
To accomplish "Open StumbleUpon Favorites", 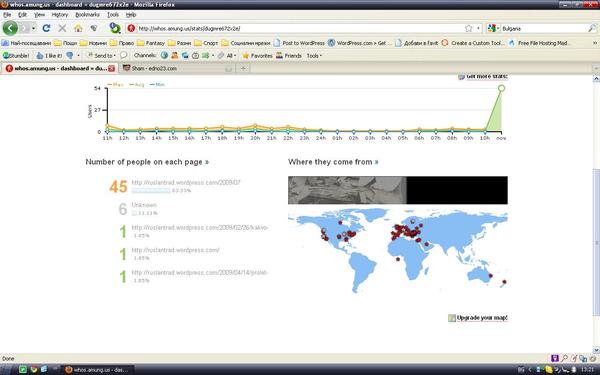I will (x=258, y=55).
